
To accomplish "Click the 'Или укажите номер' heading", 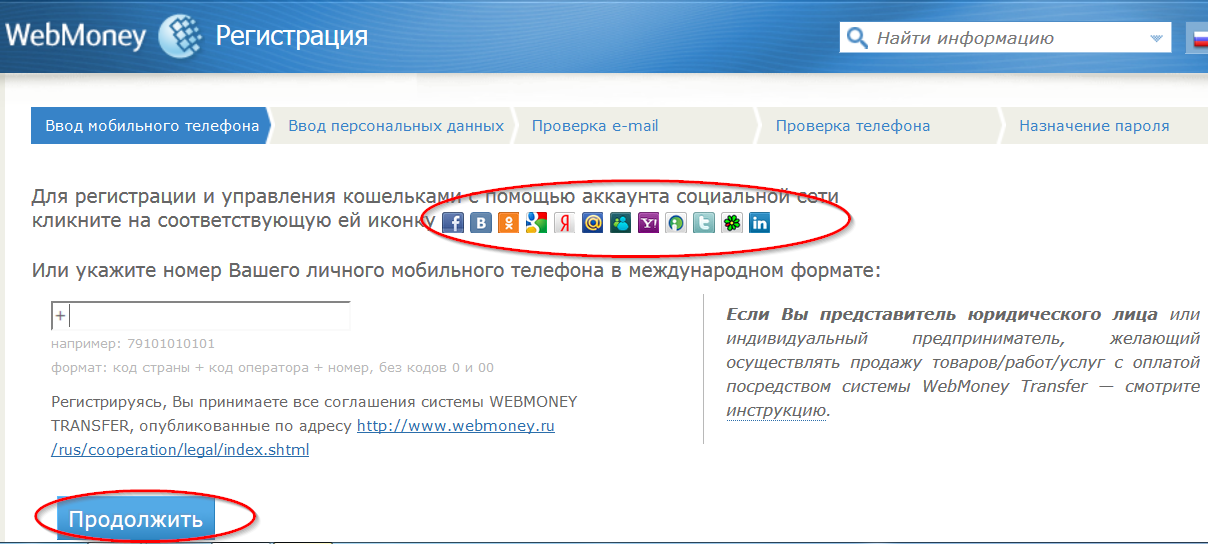I will coord(456,271).
